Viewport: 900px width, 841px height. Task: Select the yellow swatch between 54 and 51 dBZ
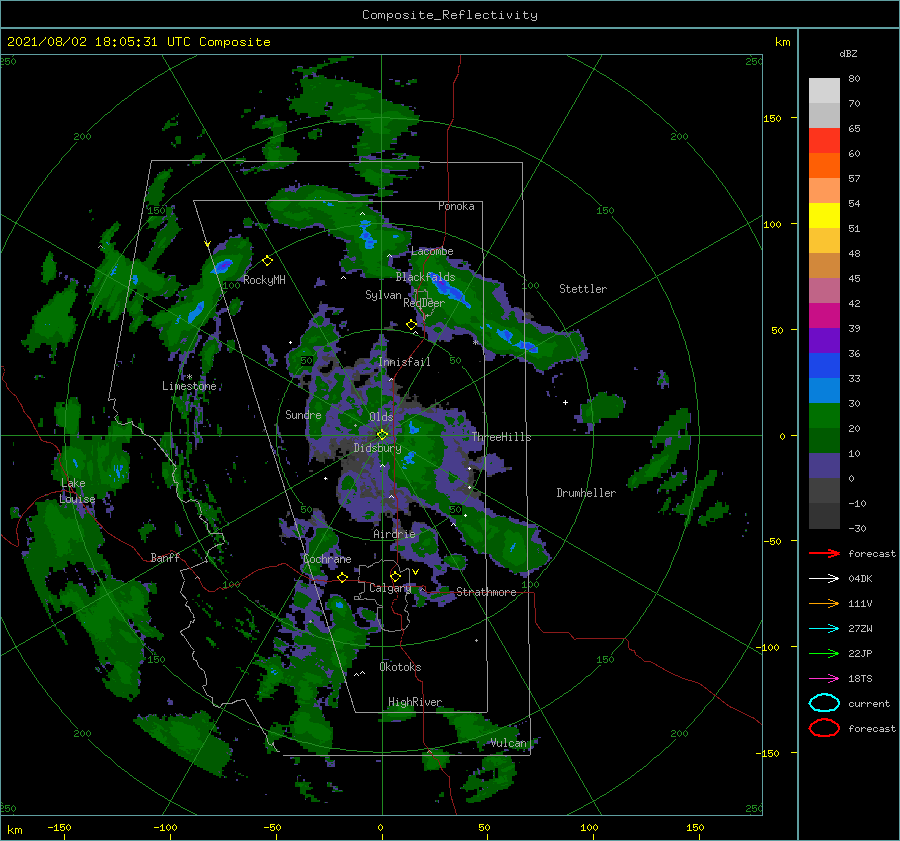tap(824, 216)
